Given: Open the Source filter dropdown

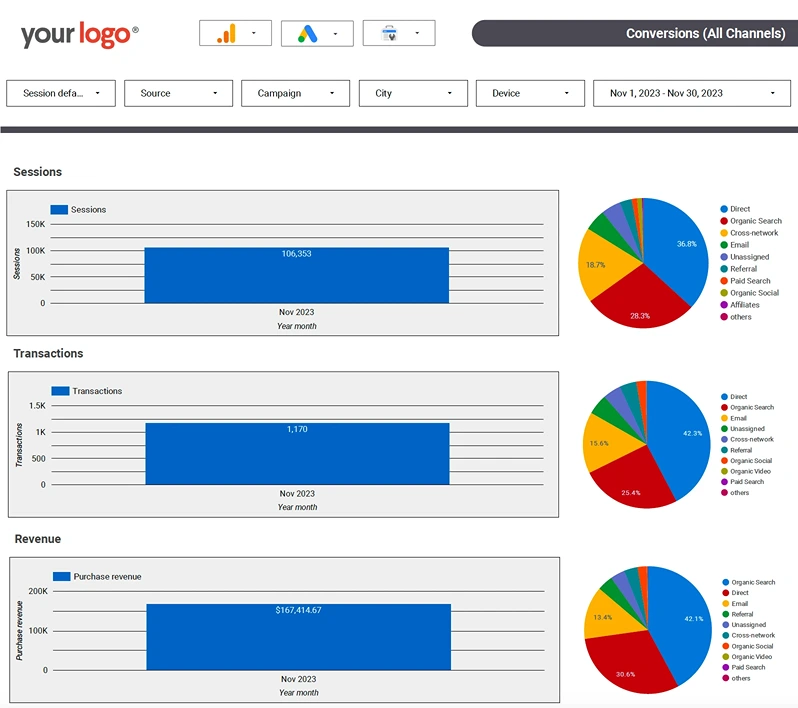Looking at the screenshot, I should pyautogui.click(x=179, y=93).
